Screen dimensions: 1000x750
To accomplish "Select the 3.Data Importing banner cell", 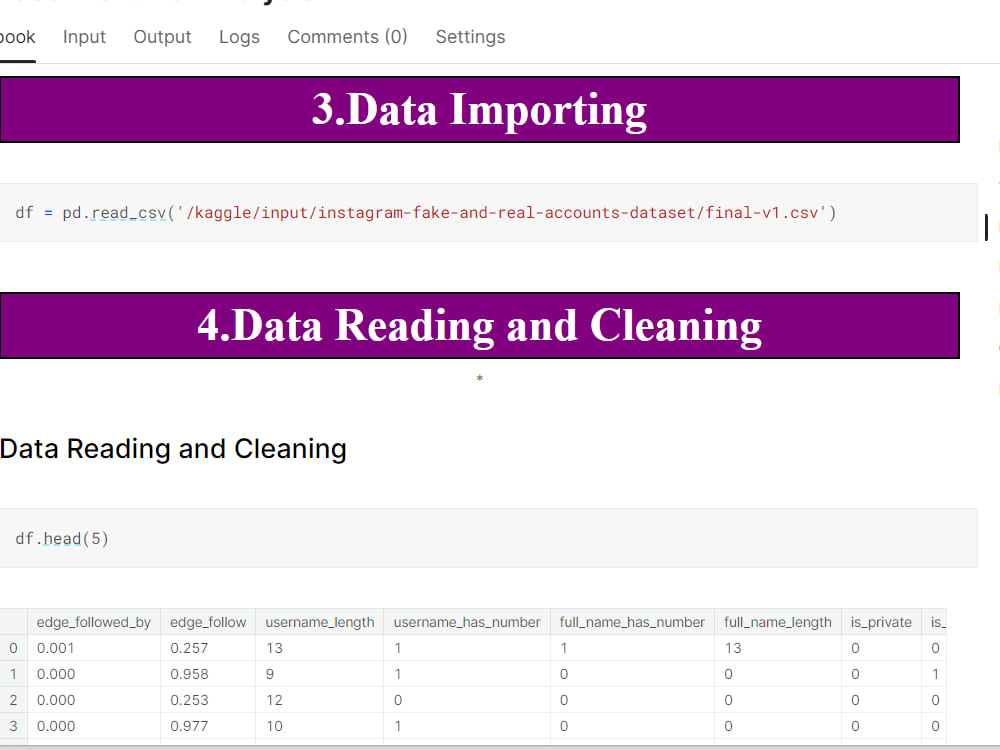I will [480, 110].
